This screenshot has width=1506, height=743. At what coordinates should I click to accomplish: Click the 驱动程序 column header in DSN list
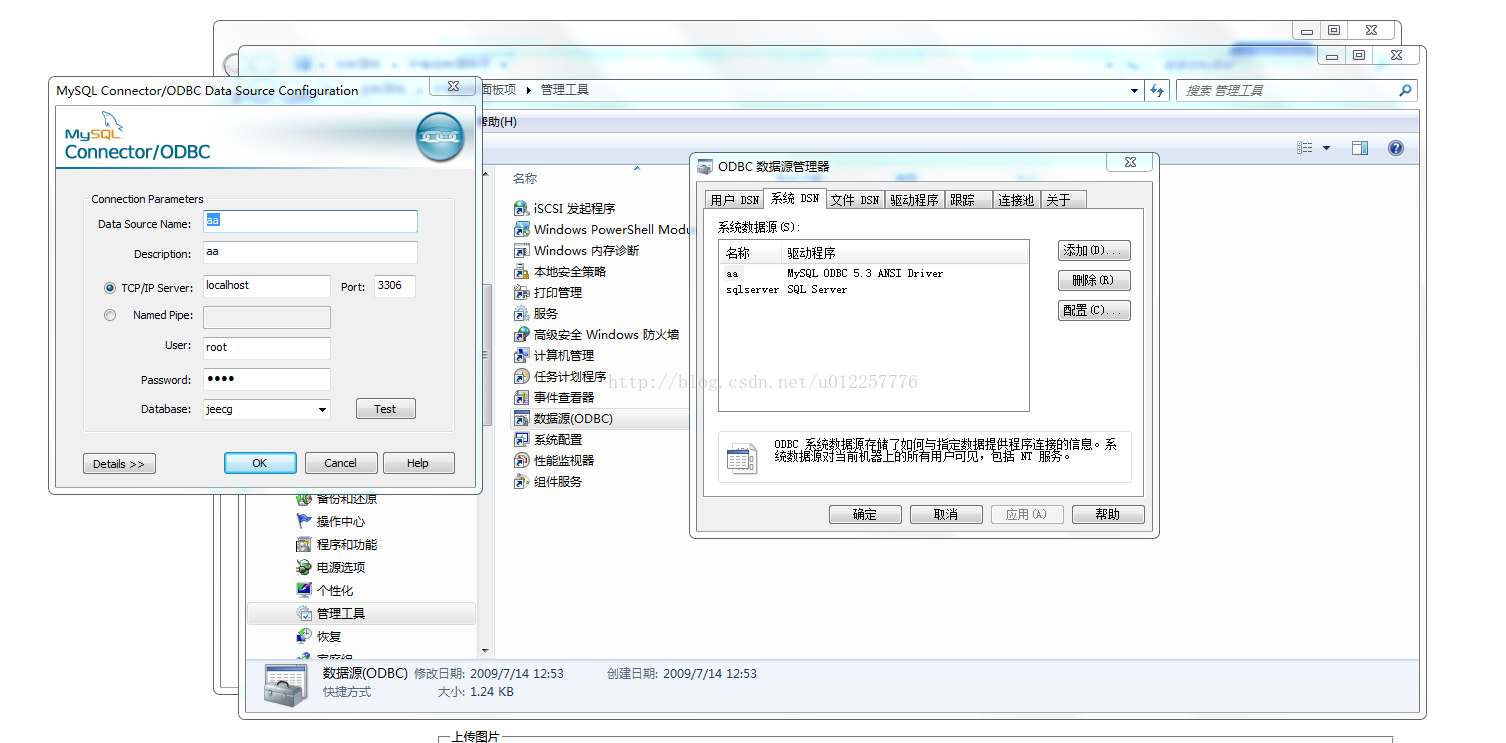(905, 253)
